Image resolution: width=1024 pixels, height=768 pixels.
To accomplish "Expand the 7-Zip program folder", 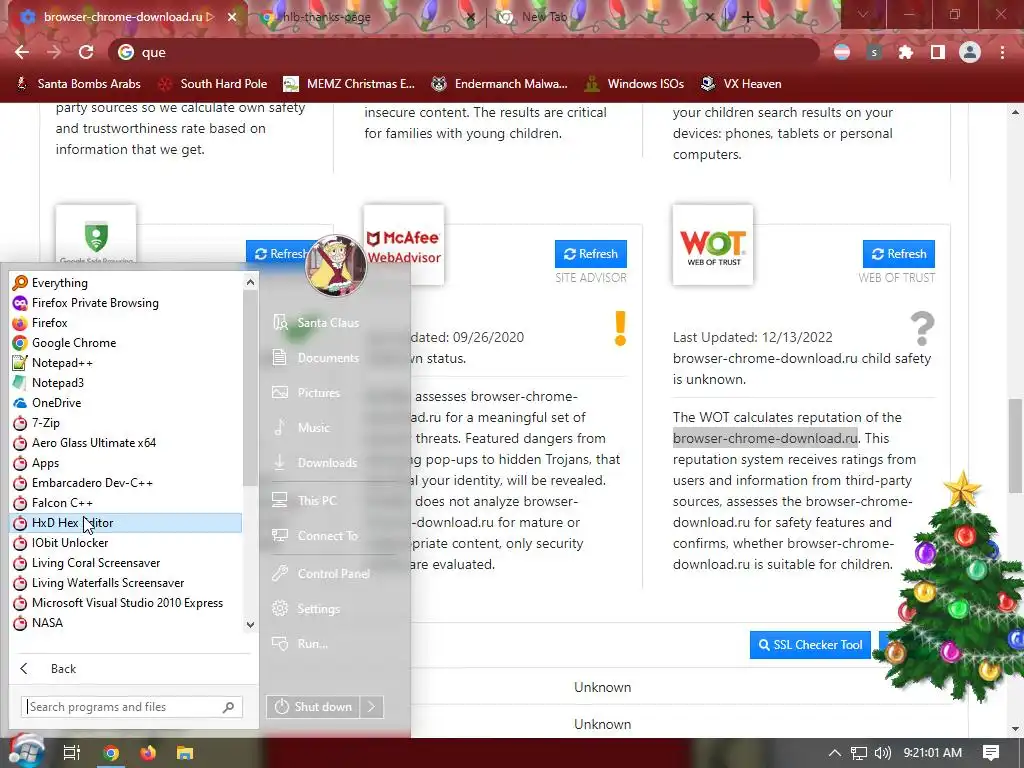I will [126, 423].
